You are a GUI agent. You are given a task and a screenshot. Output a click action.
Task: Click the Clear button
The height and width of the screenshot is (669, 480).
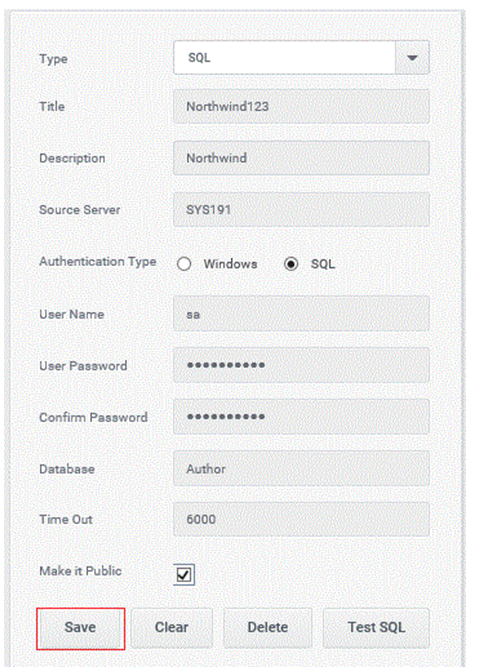coord(172,628)
